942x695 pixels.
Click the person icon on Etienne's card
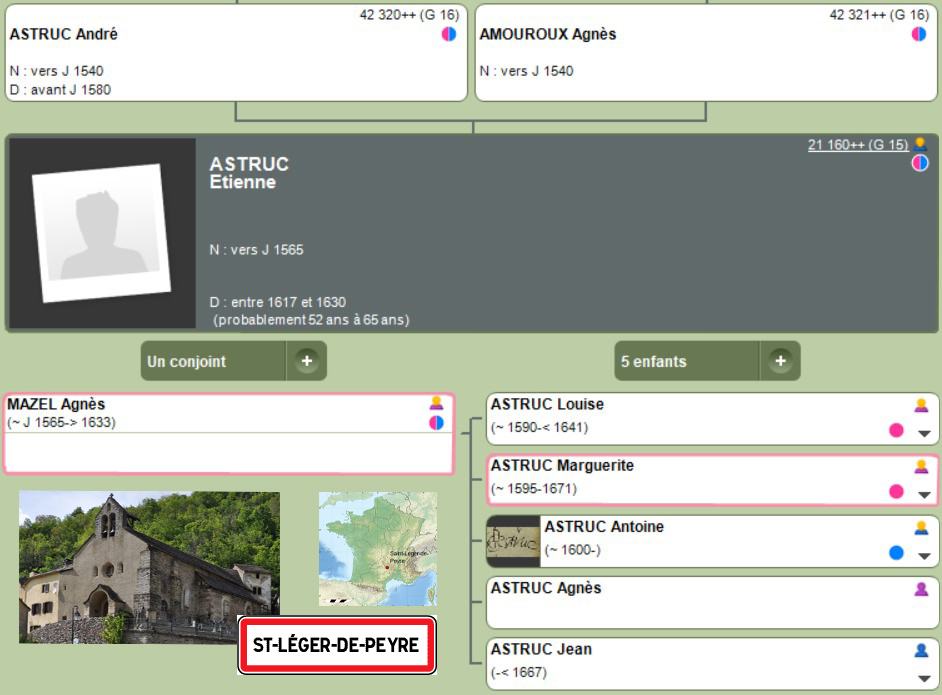tap(920, 144)
